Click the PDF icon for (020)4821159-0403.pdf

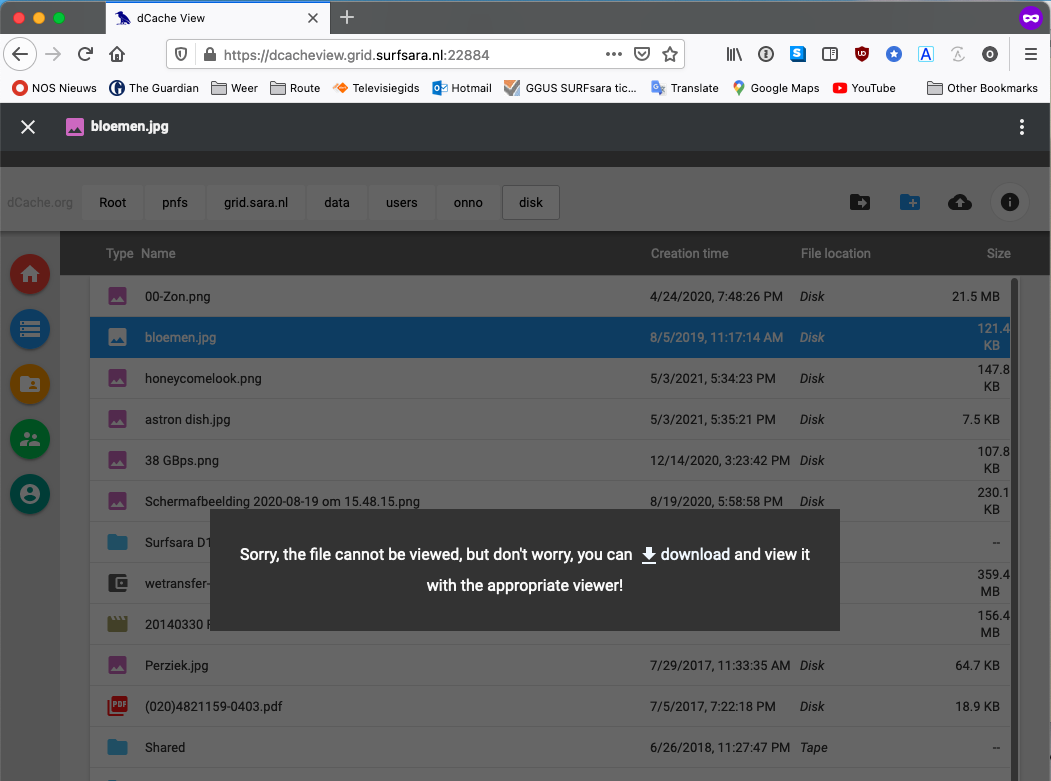(117, 706)
